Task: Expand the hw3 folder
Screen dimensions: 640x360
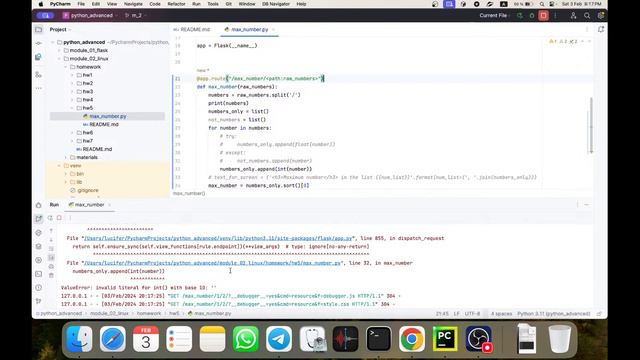Action: tap(72, 91)
